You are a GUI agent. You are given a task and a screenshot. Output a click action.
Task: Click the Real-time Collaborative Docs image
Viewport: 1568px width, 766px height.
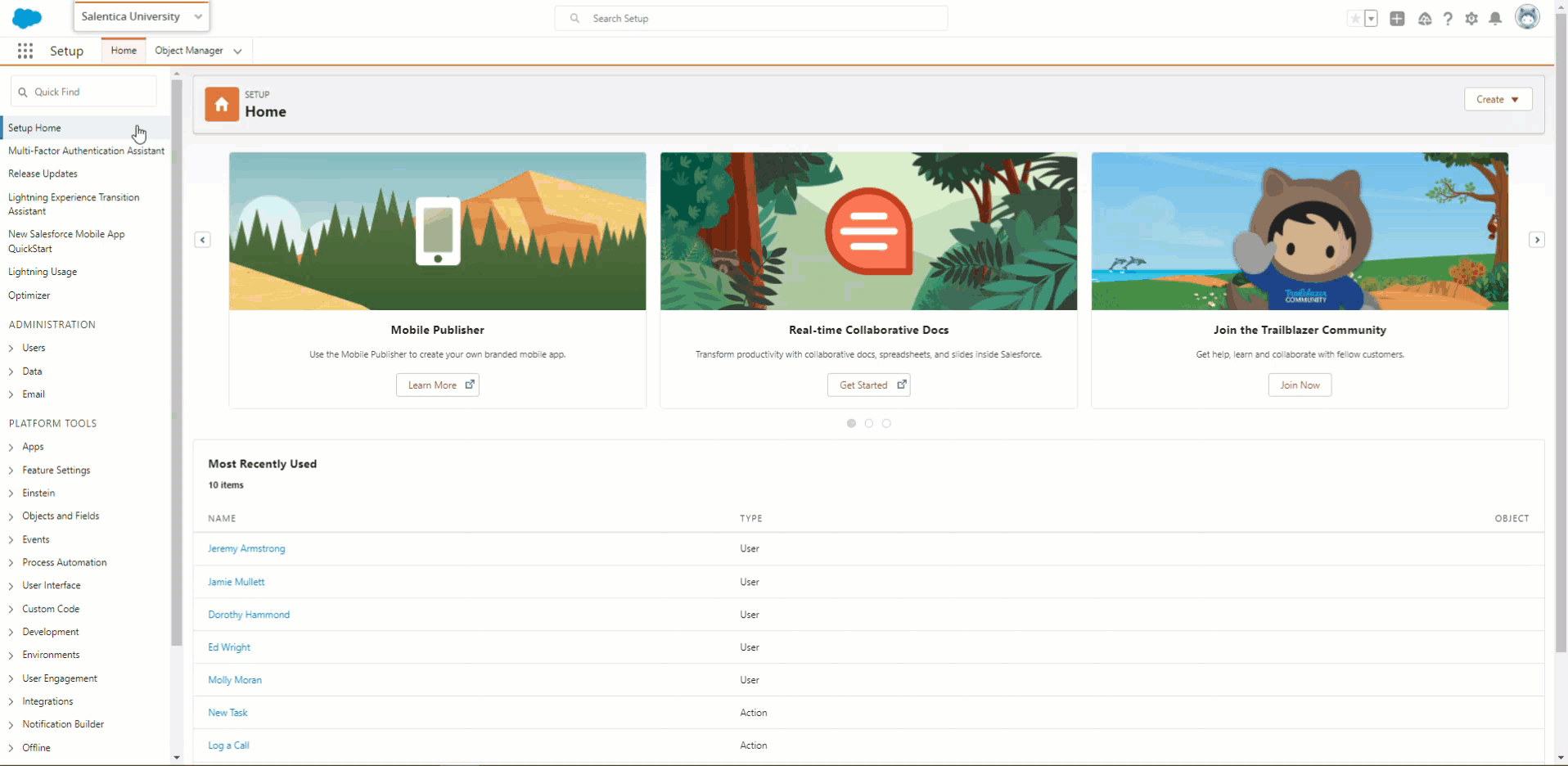[869, 231]
